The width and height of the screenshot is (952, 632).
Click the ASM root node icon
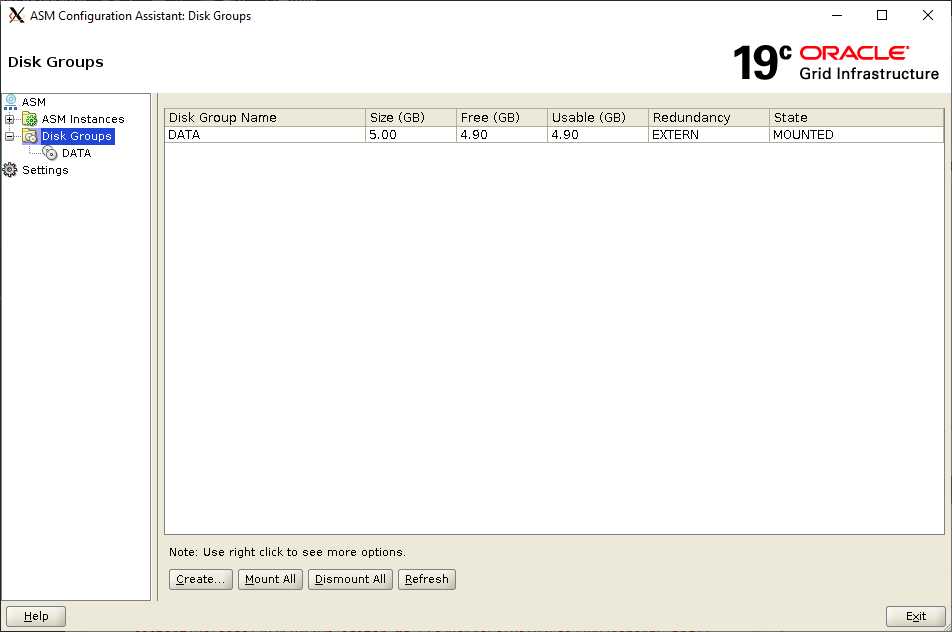click(x=10, y=101)
